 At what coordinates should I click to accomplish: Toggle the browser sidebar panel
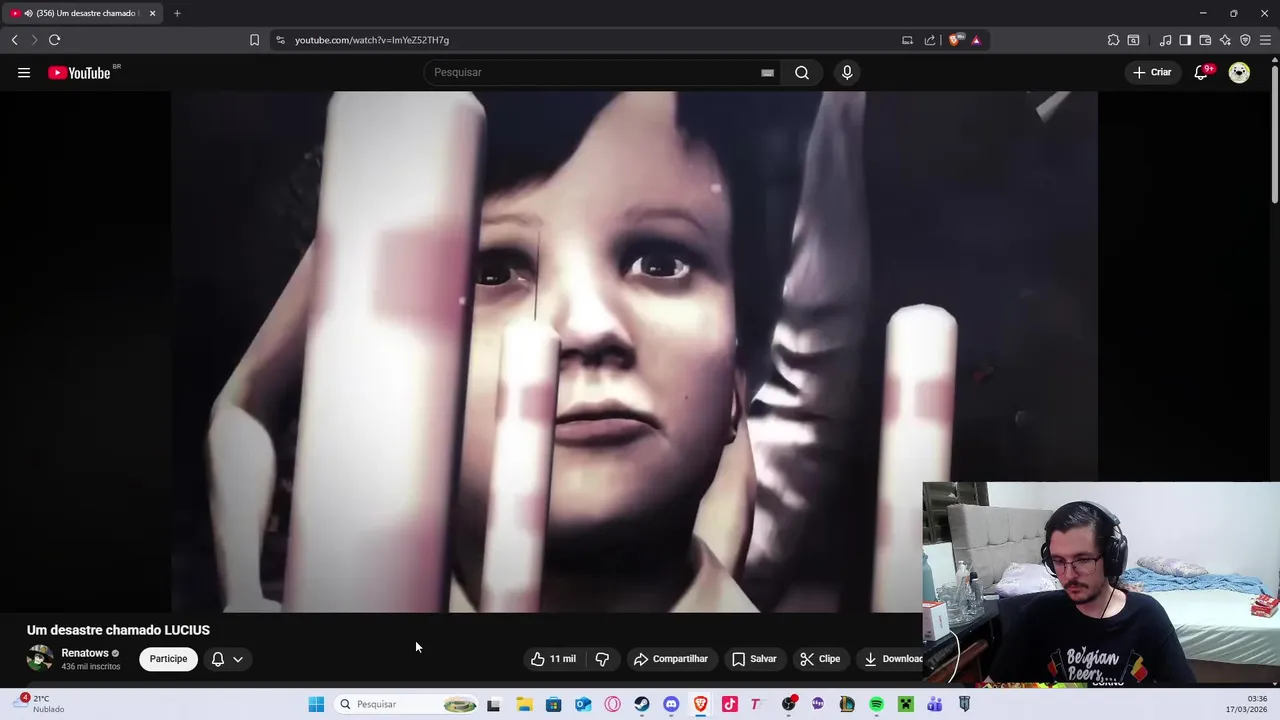(1185, 40)
